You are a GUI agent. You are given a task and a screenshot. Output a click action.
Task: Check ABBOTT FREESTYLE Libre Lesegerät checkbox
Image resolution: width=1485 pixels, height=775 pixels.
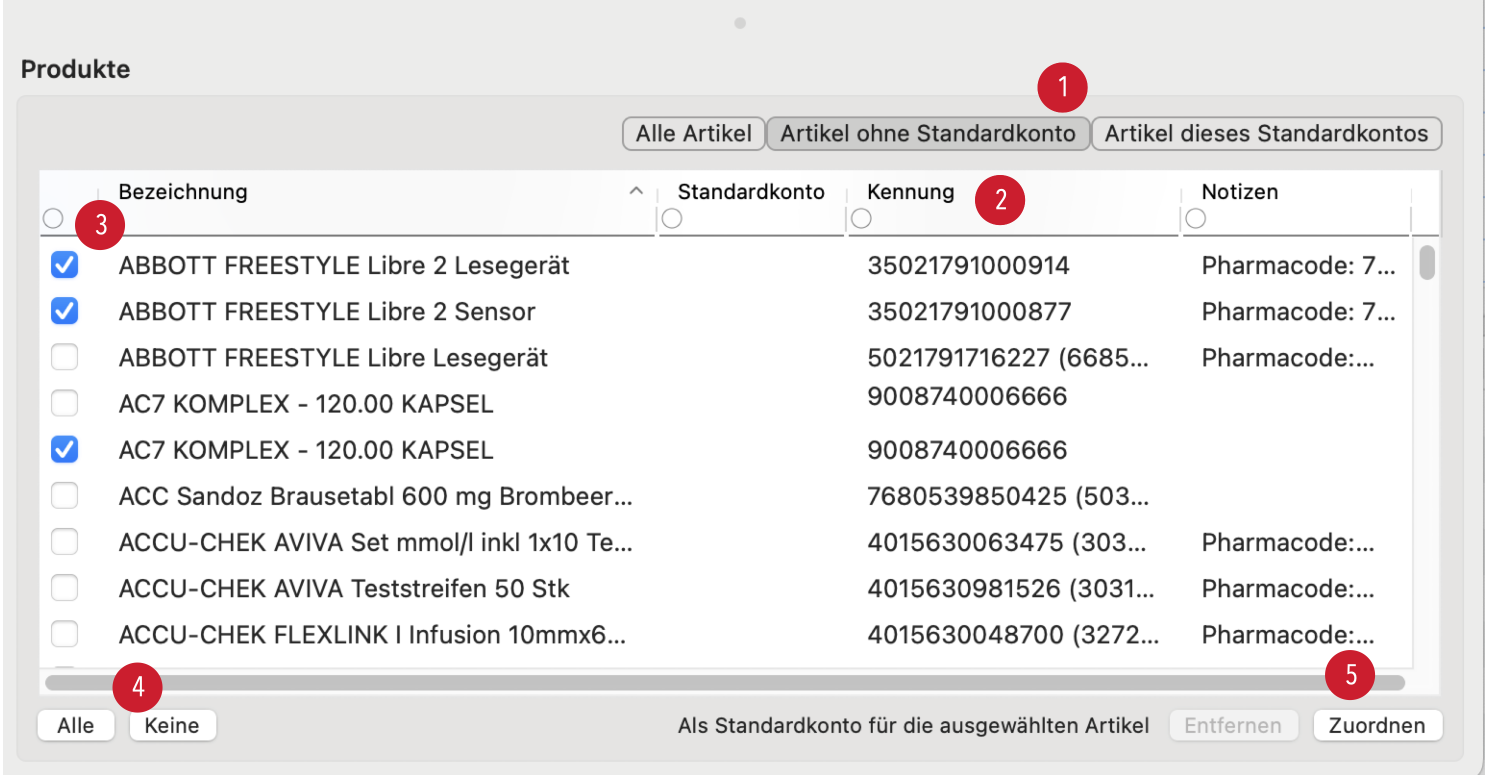pyautogui.click(x=65, y=357)
